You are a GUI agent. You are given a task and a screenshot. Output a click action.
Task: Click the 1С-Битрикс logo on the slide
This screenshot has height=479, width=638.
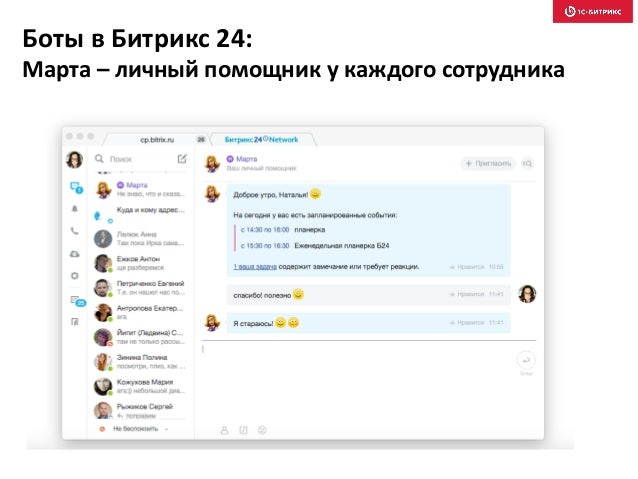tap(592, 11)
